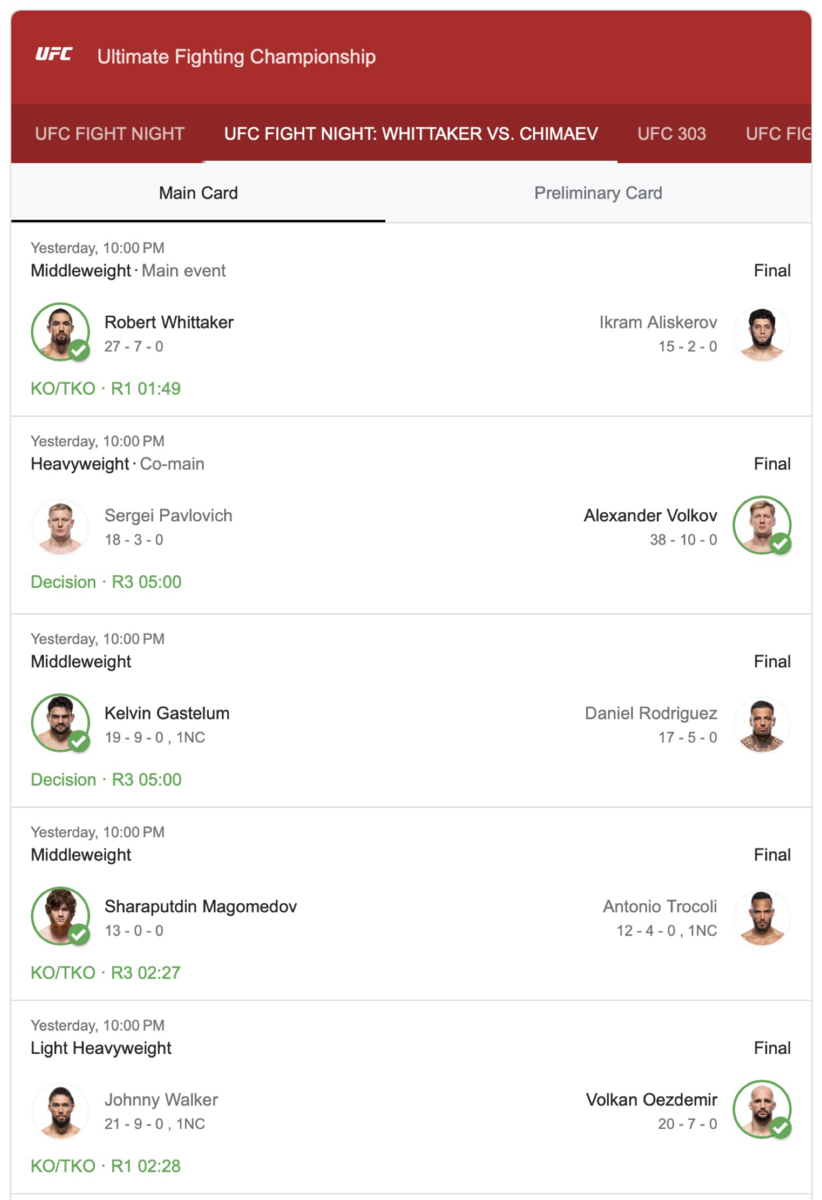Open Robert Whittaker's fighter photo
The image size is (822, 1200).
(x=60, y=332)
